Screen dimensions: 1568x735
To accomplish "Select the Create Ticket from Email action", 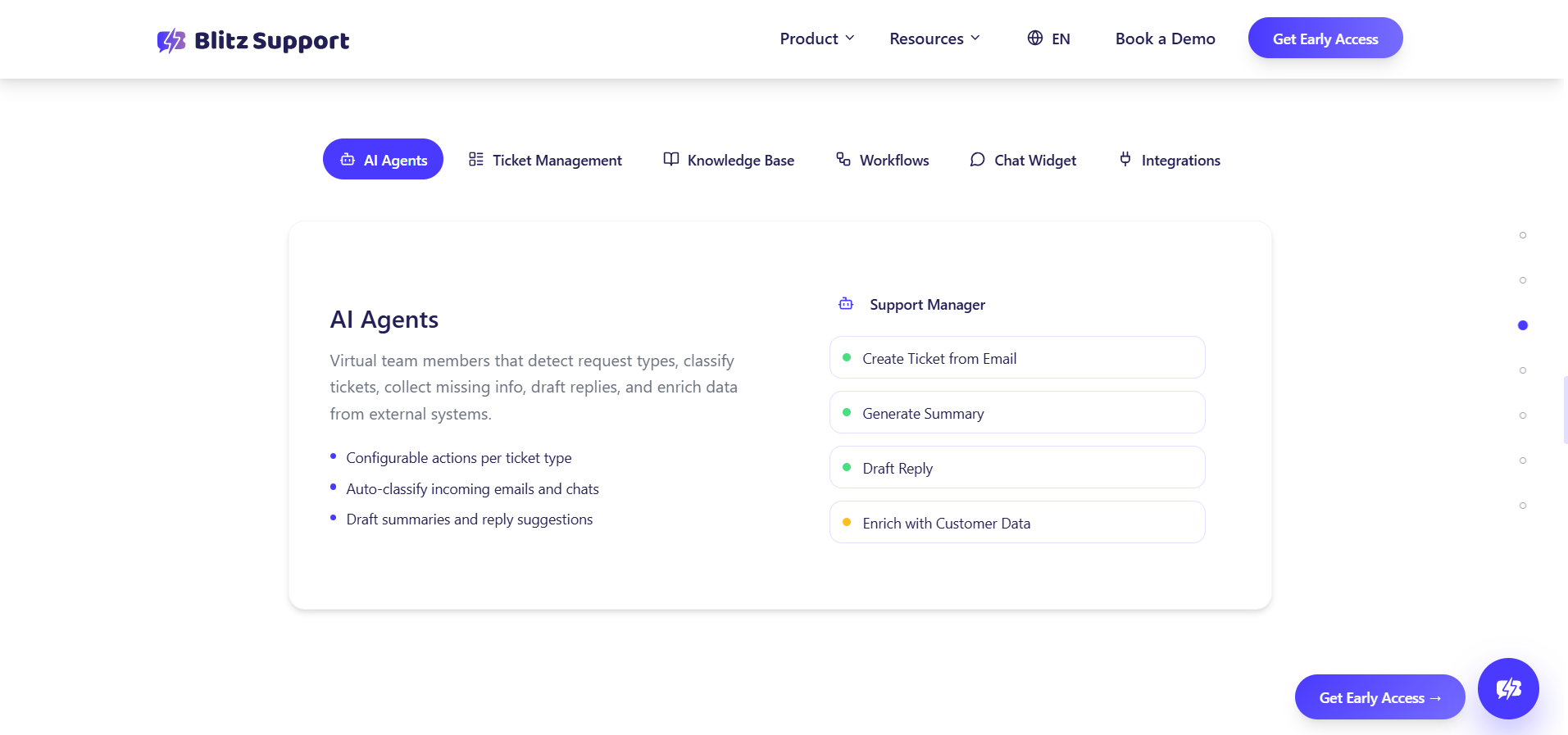I will point(1017,358).
